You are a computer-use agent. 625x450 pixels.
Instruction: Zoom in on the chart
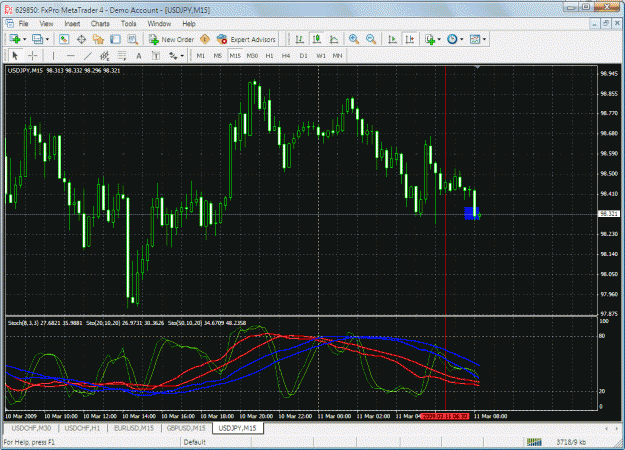click(x=354, y=39)
